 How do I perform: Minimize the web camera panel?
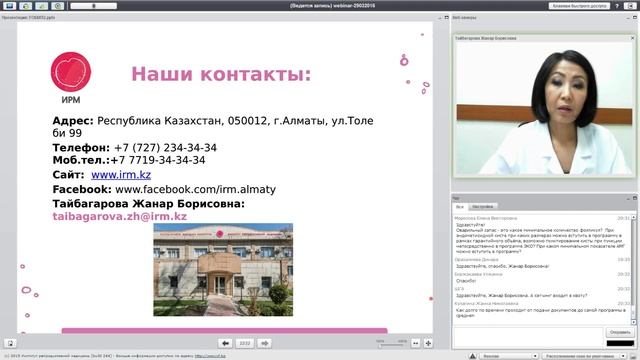coord(628,18)
